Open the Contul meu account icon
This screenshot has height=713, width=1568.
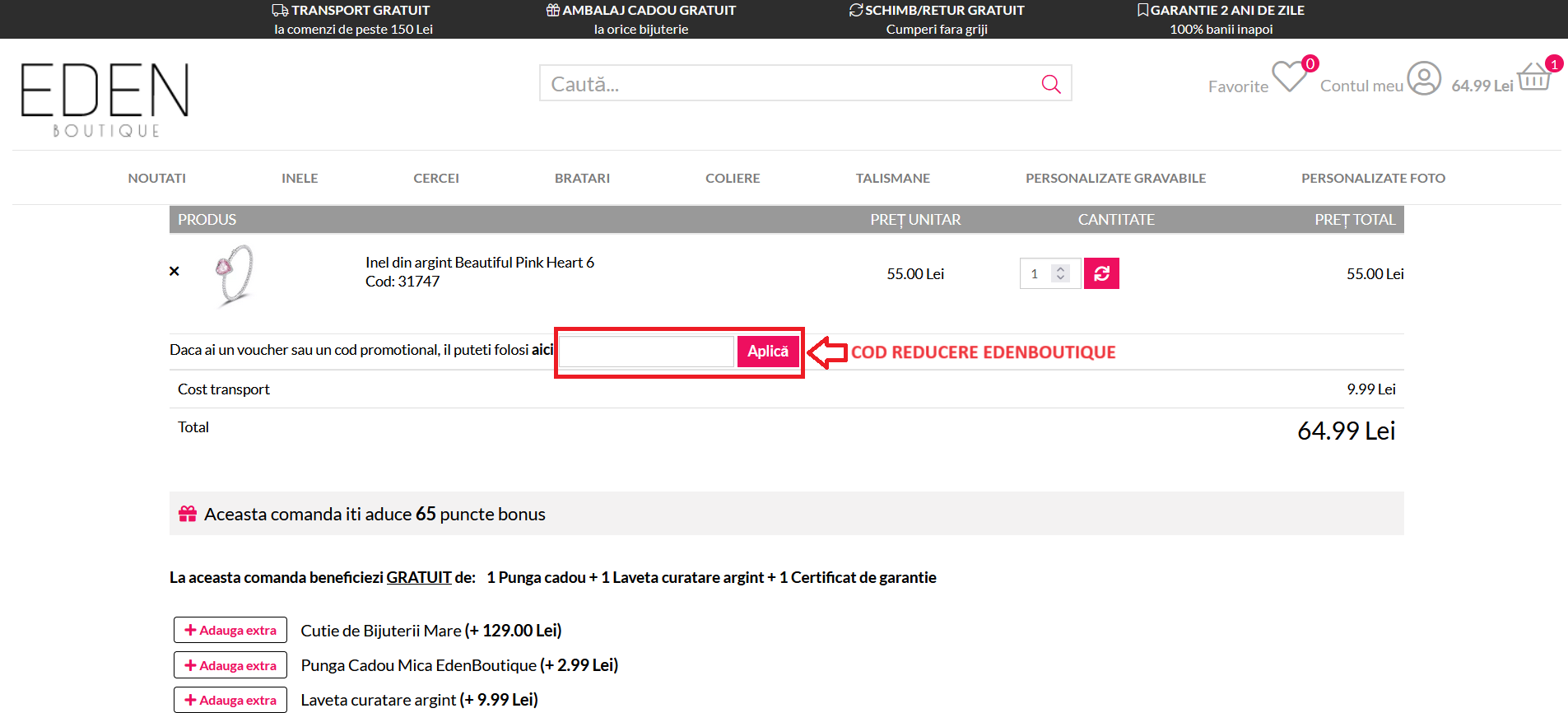point(1423,79)
